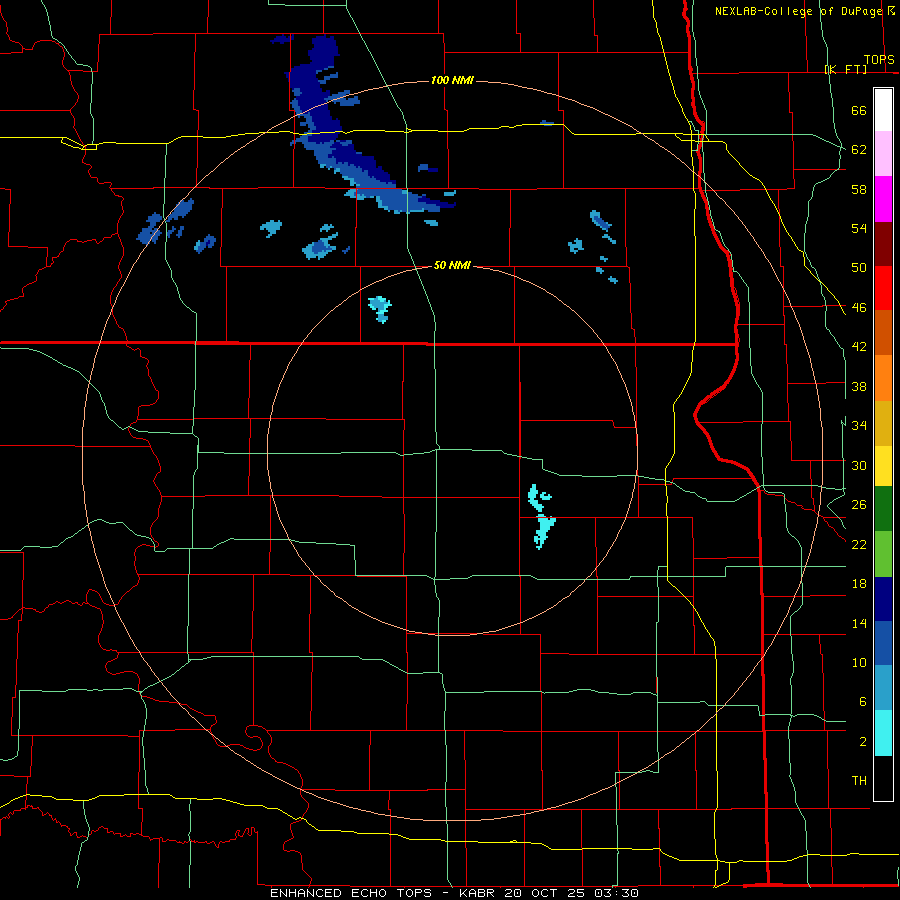Viewport: 900px width, 900px height.
Task: Click the '10' legend value
Action: [x=859, y=662]
